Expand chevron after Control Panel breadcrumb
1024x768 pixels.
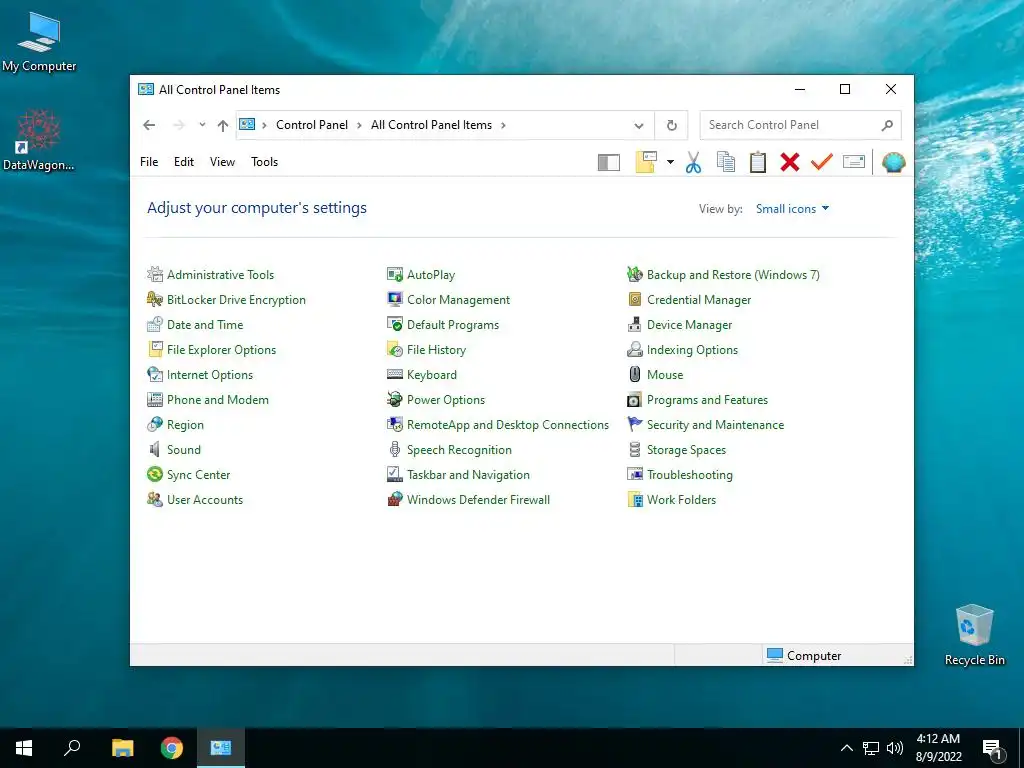[x=359, y=125]
